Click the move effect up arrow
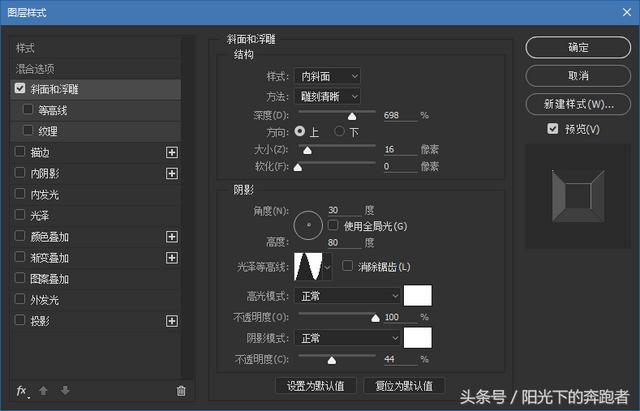 tap(43, 391)
